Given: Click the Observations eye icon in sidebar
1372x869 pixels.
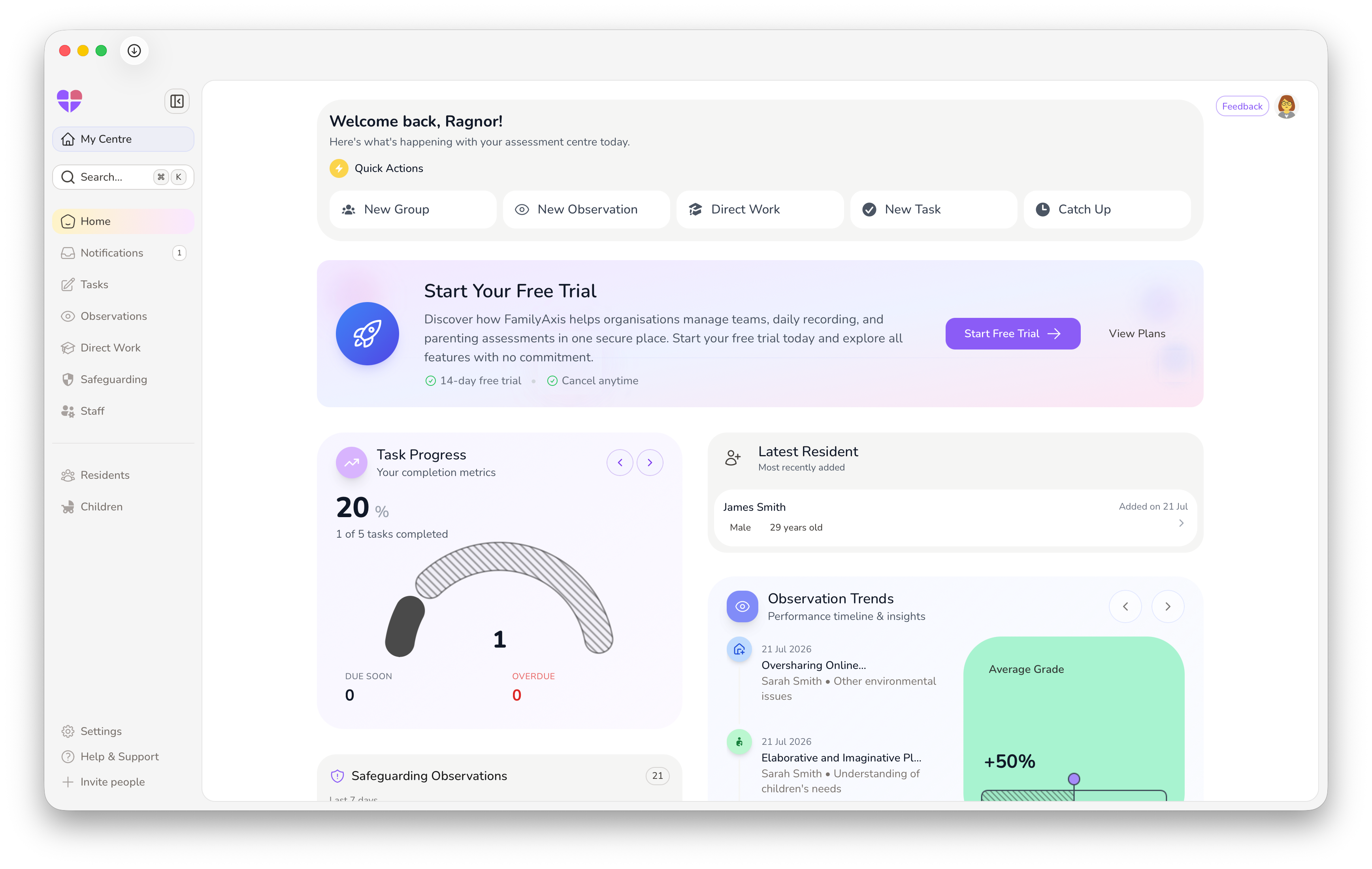Looking at the screenshot, I should [x=68, y=316].
